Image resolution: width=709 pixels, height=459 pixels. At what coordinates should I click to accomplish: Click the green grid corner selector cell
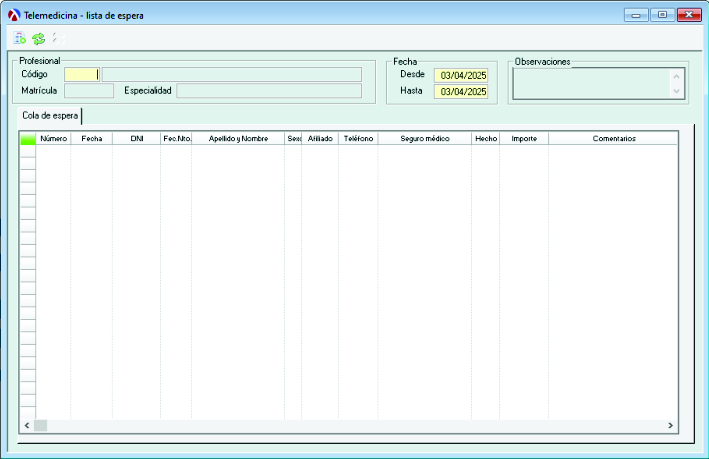(x=28, y=139)
